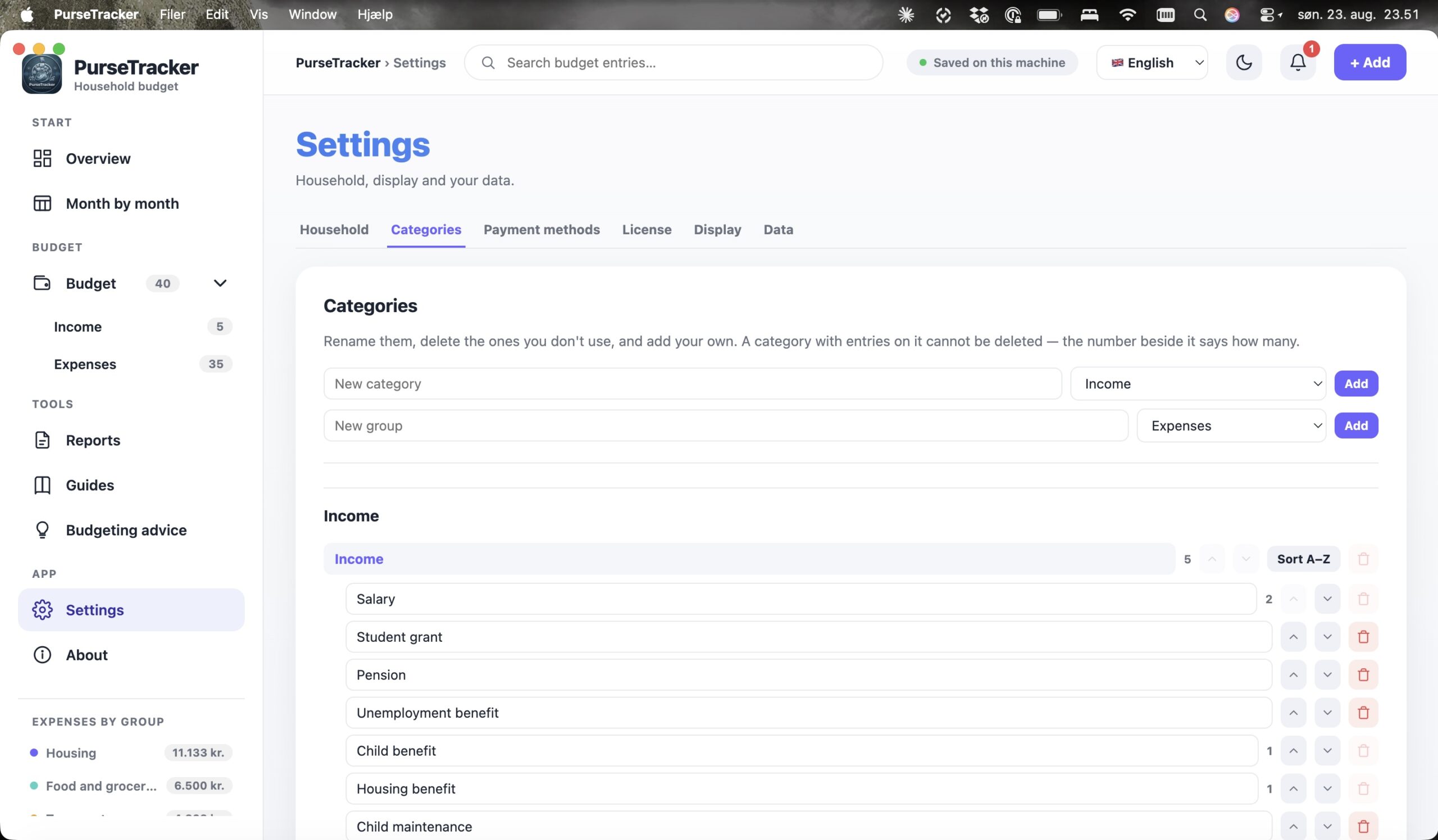This screenshot has width=1438, height=840.
Task: Switch to the Display tab
Action: click(x=717, y=230)
